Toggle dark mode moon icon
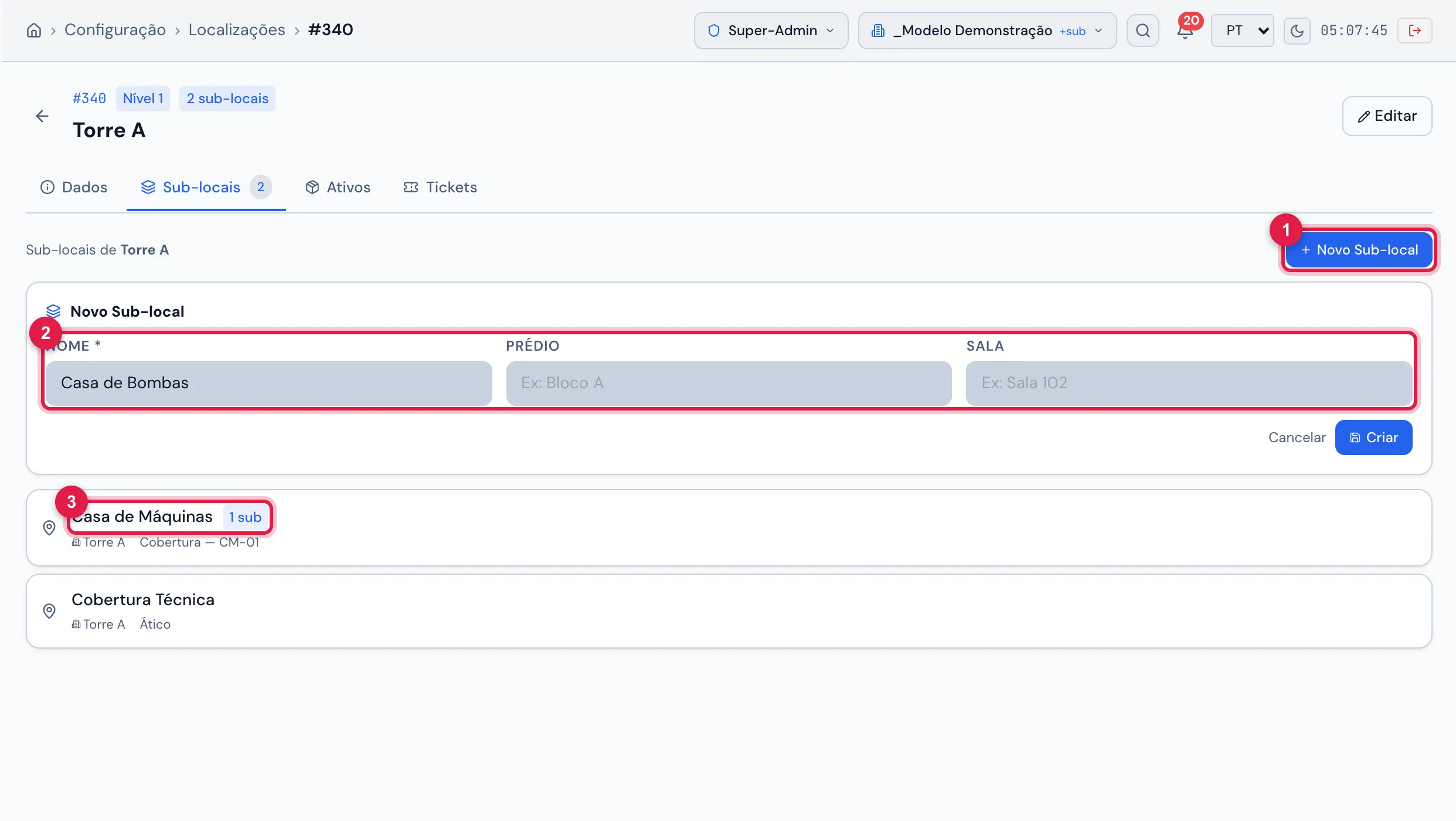This screenshot has height=821, width=1456. pyautogui.click(x=1297, y=30)
